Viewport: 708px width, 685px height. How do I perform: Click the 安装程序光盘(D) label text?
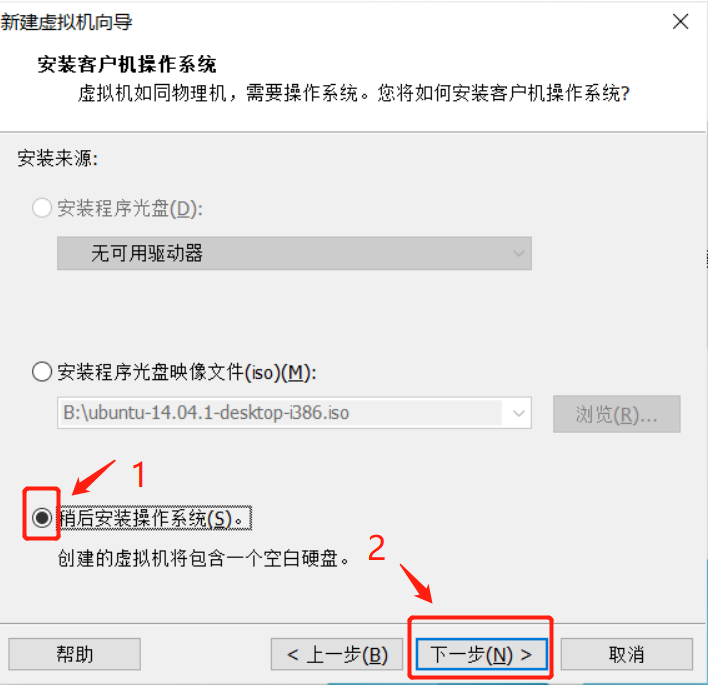[x=130, y=208]
